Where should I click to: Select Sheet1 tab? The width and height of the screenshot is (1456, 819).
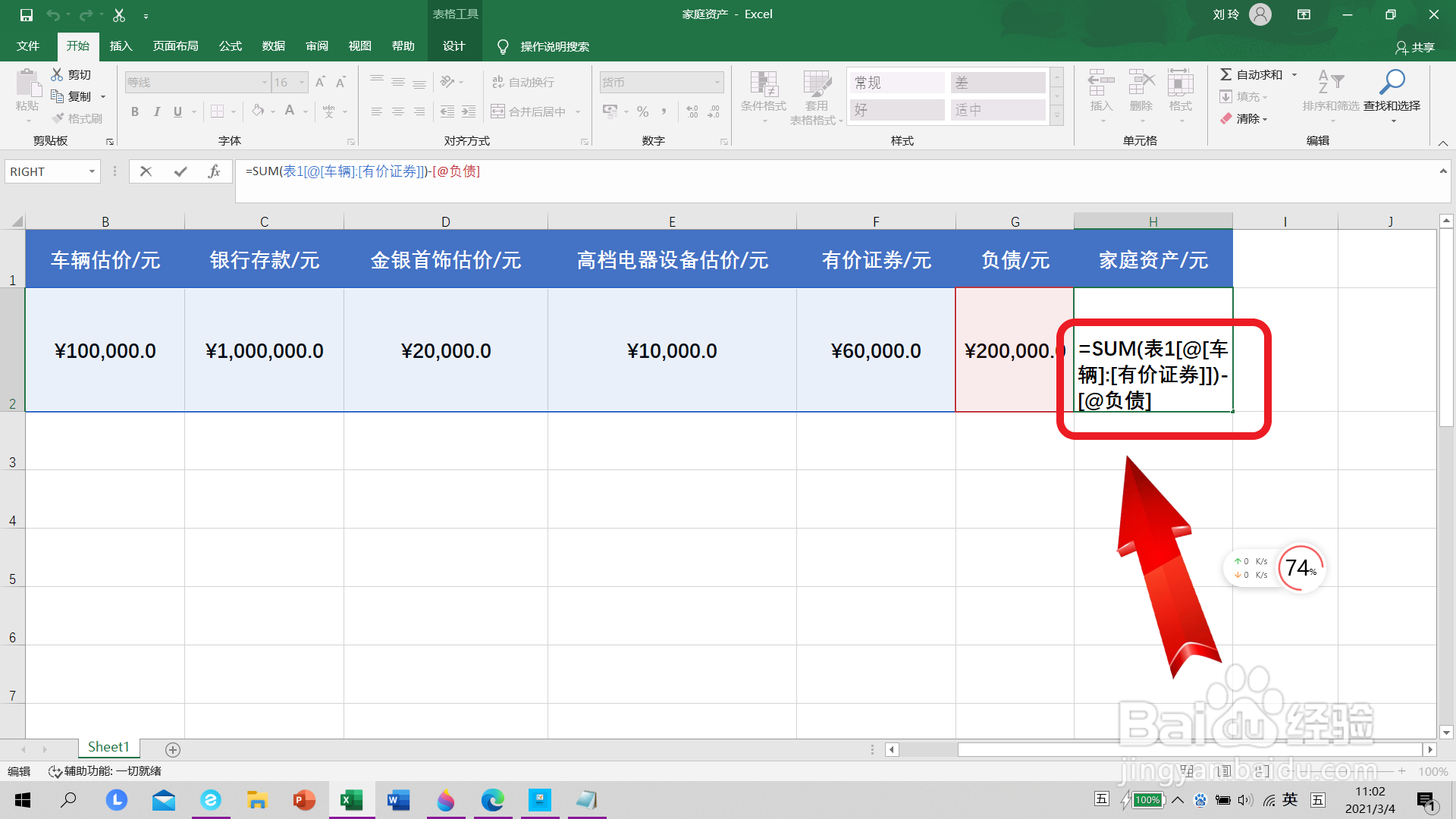[108, 748]
